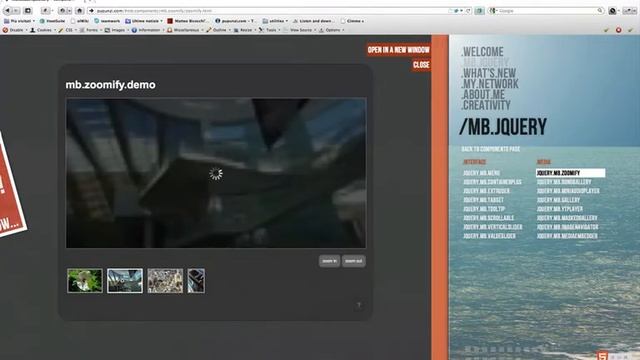640x360 pixels.
Task: Open jquery.mb.imageNavigator component link
Action: (x=567, y=227)
